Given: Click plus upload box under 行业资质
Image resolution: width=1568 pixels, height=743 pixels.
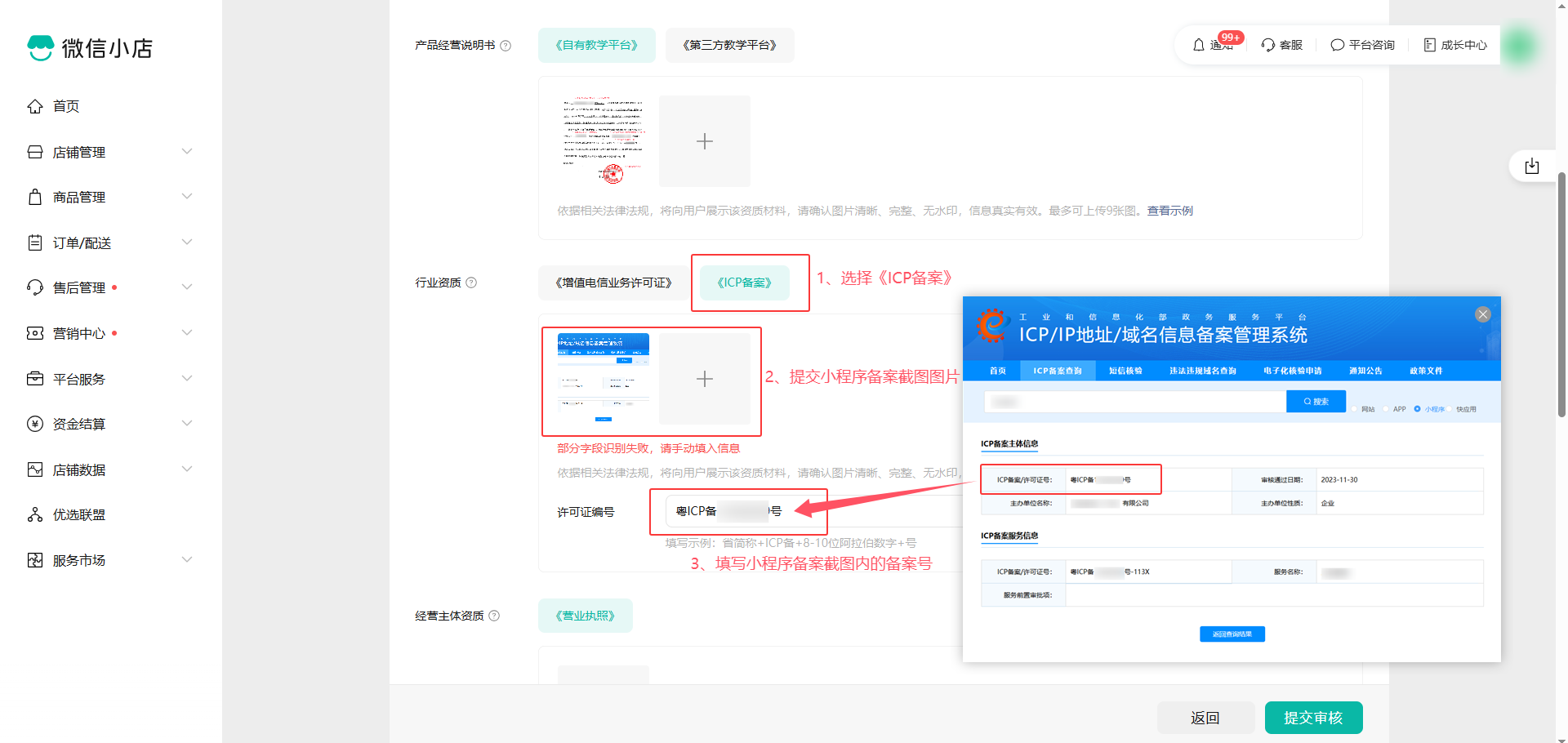Looking at the screenshot, I should click(705, 379).
